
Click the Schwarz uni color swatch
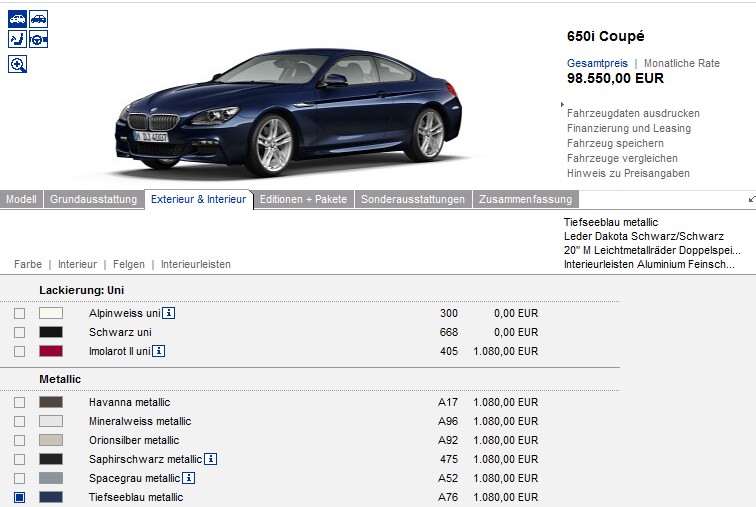pos(51,332)
